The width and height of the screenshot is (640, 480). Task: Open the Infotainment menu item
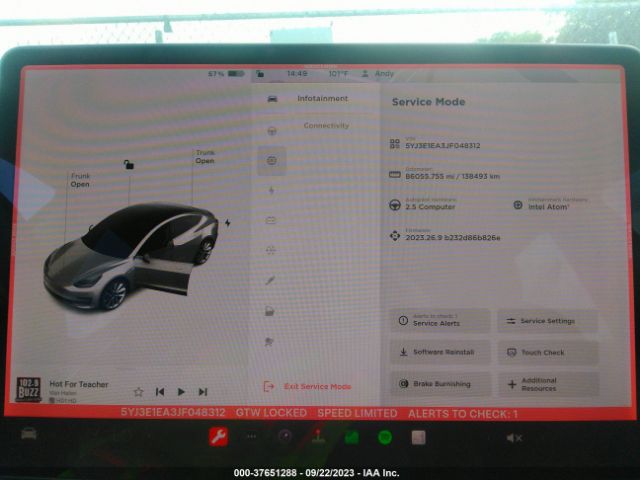point(322,98)
